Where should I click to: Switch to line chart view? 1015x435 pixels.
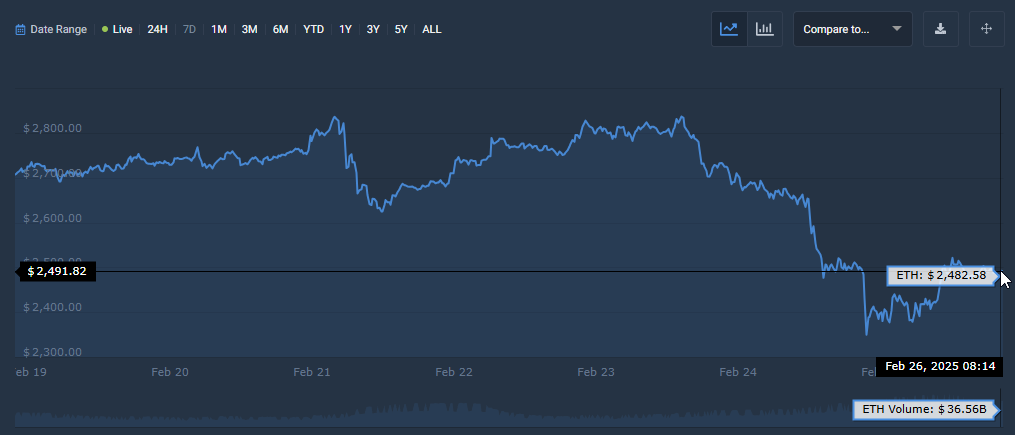click(728, 29)
